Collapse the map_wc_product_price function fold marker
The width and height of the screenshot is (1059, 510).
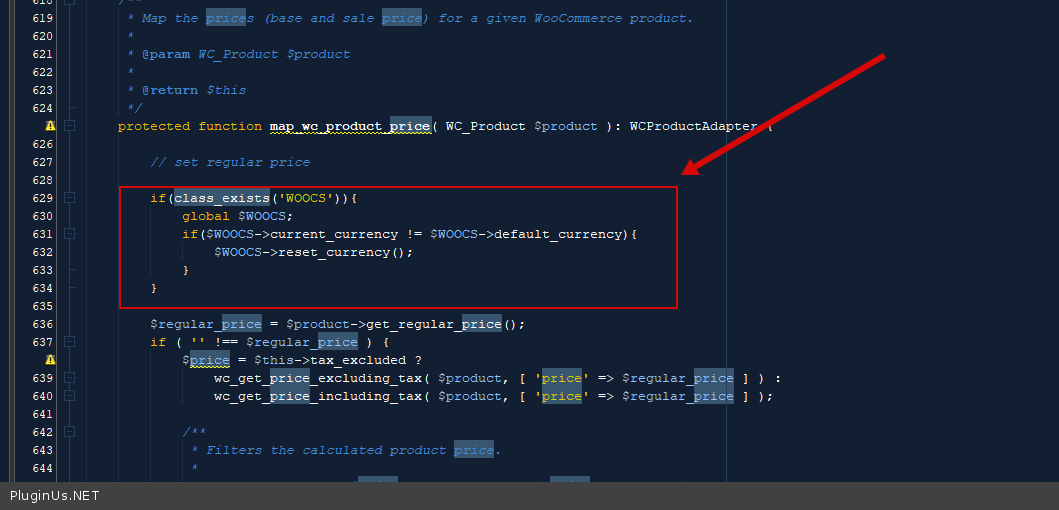69,126
